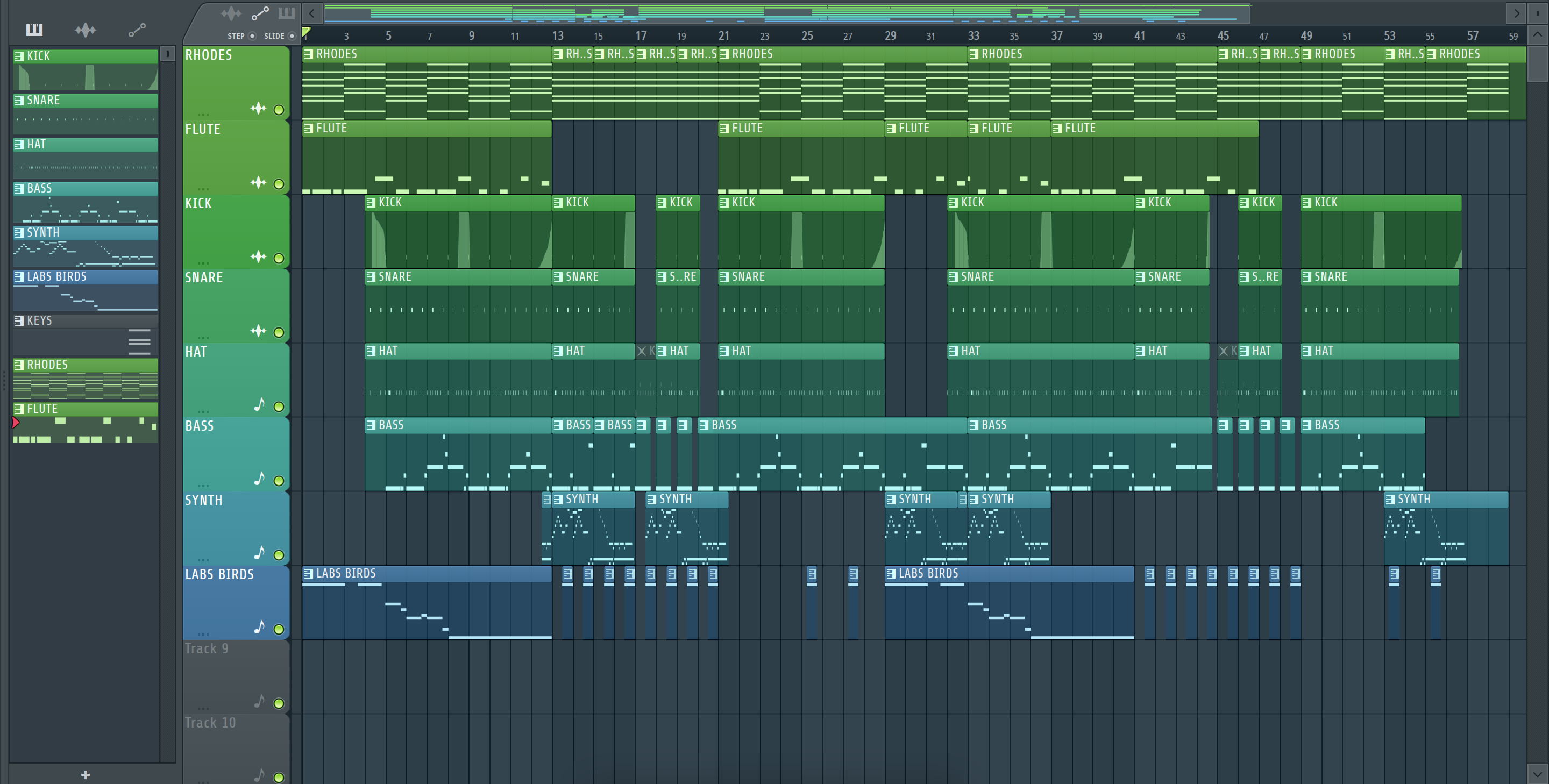
Task: Open the first HAT clip menu icon
Action: coord(371,351)
